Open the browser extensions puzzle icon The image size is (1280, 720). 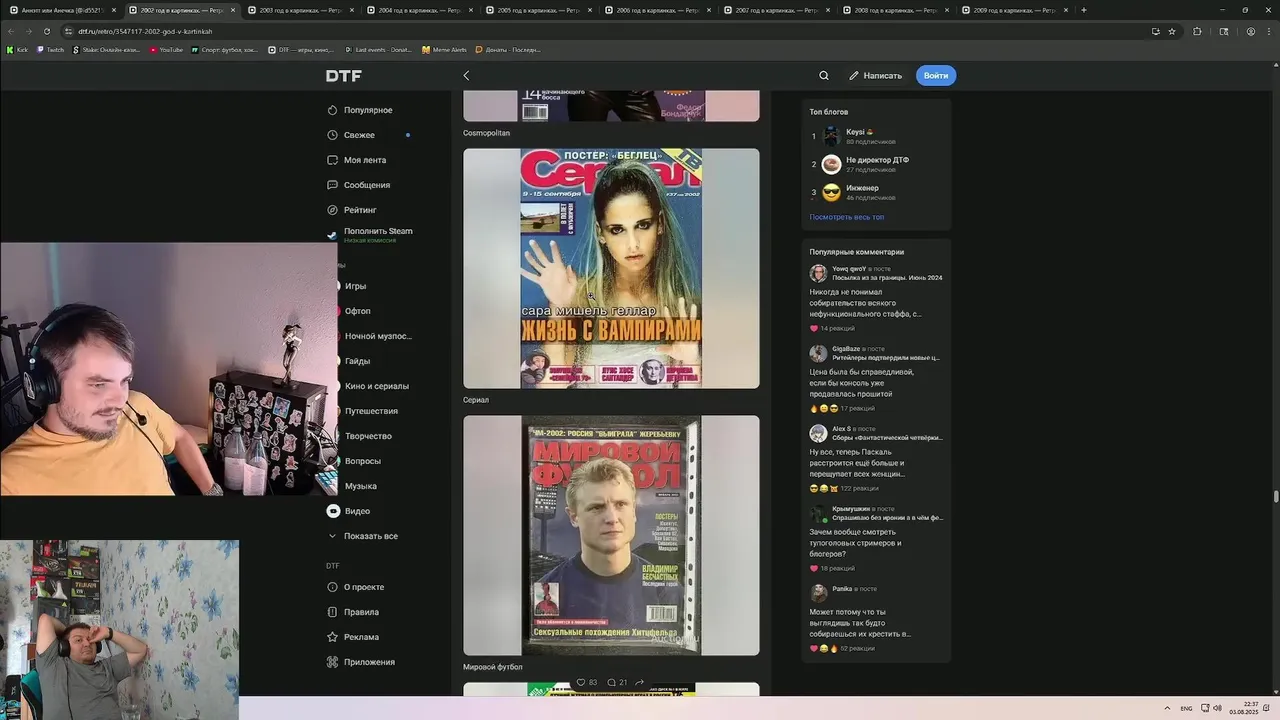click(x=1197, y=31)
